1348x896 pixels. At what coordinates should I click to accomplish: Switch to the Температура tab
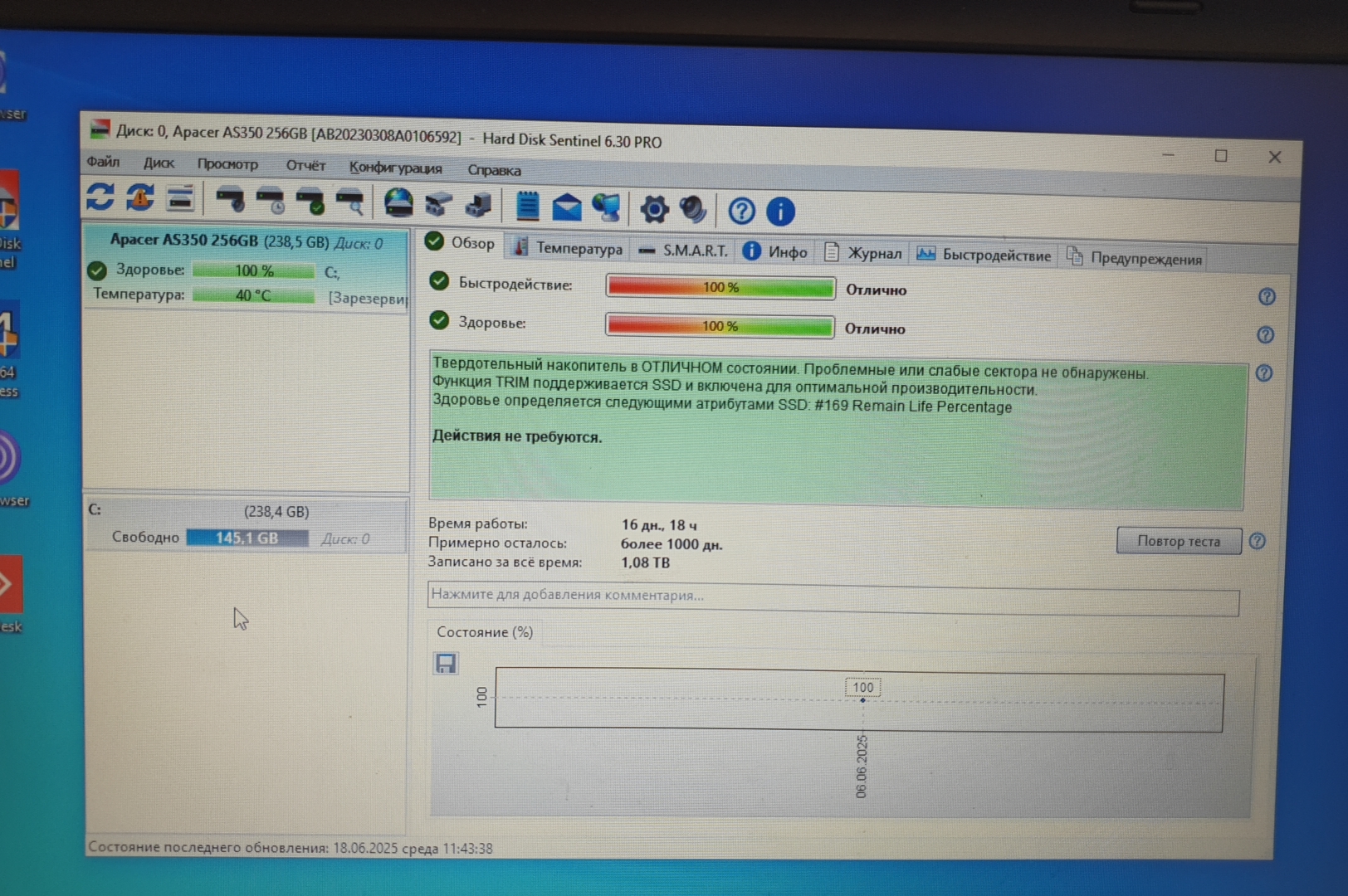click(569, 247)
